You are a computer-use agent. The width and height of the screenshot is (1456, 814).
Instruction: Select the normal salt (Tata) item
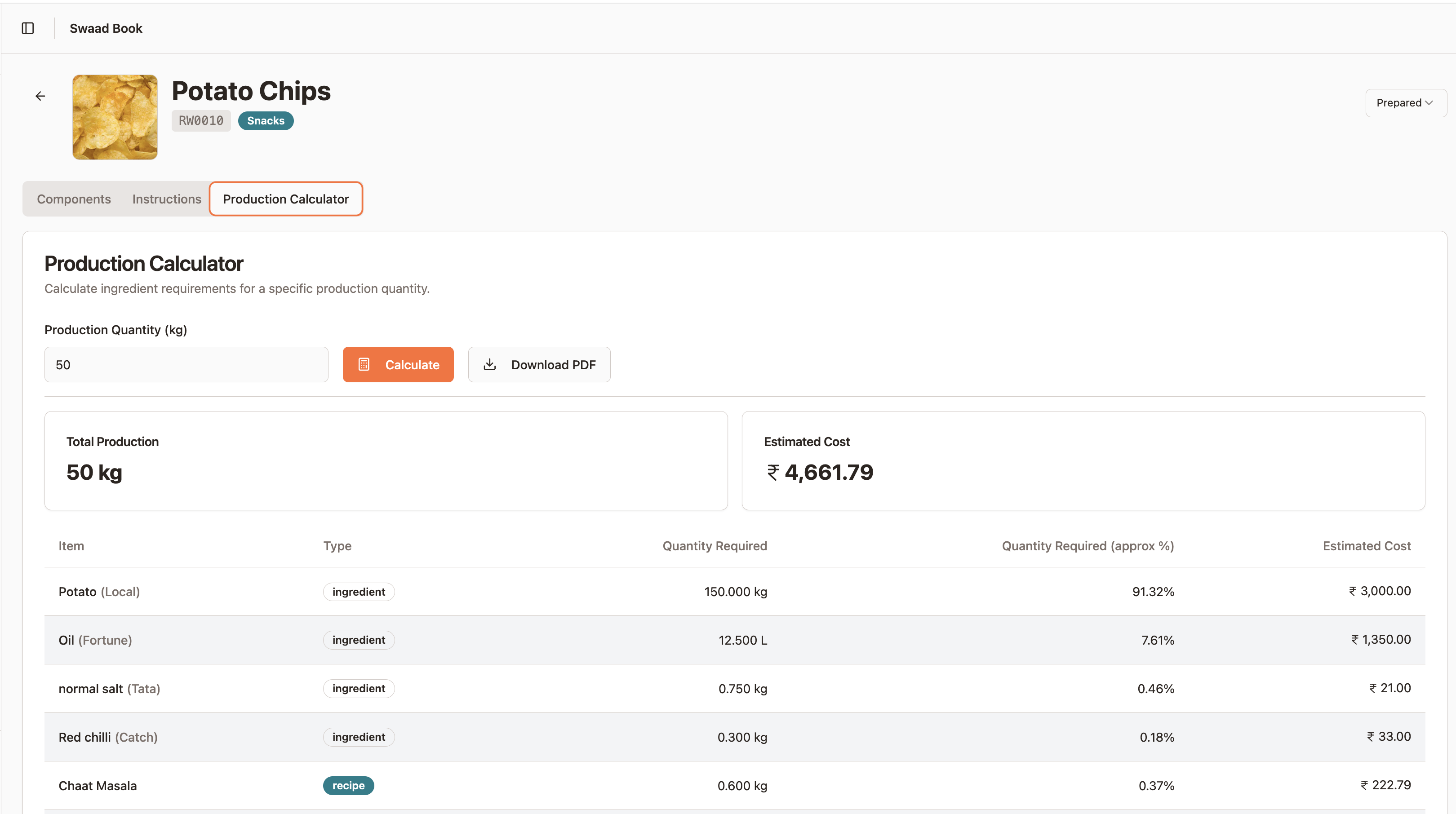click(109, 689)
